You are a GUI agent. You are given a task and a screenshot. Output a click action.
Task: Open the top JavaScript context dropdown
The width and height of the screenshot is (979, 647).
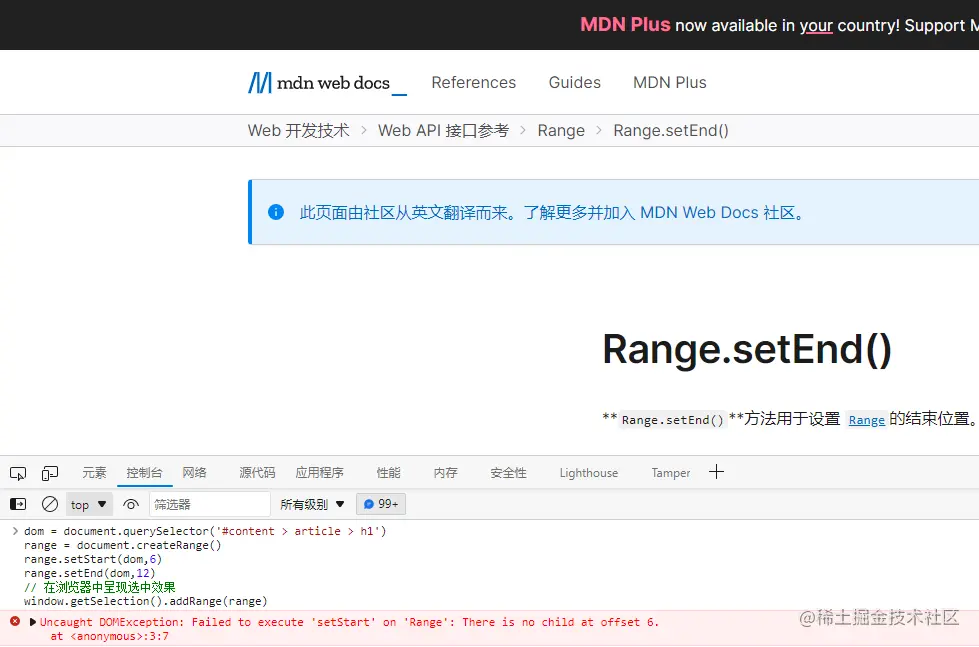[89, 504]
